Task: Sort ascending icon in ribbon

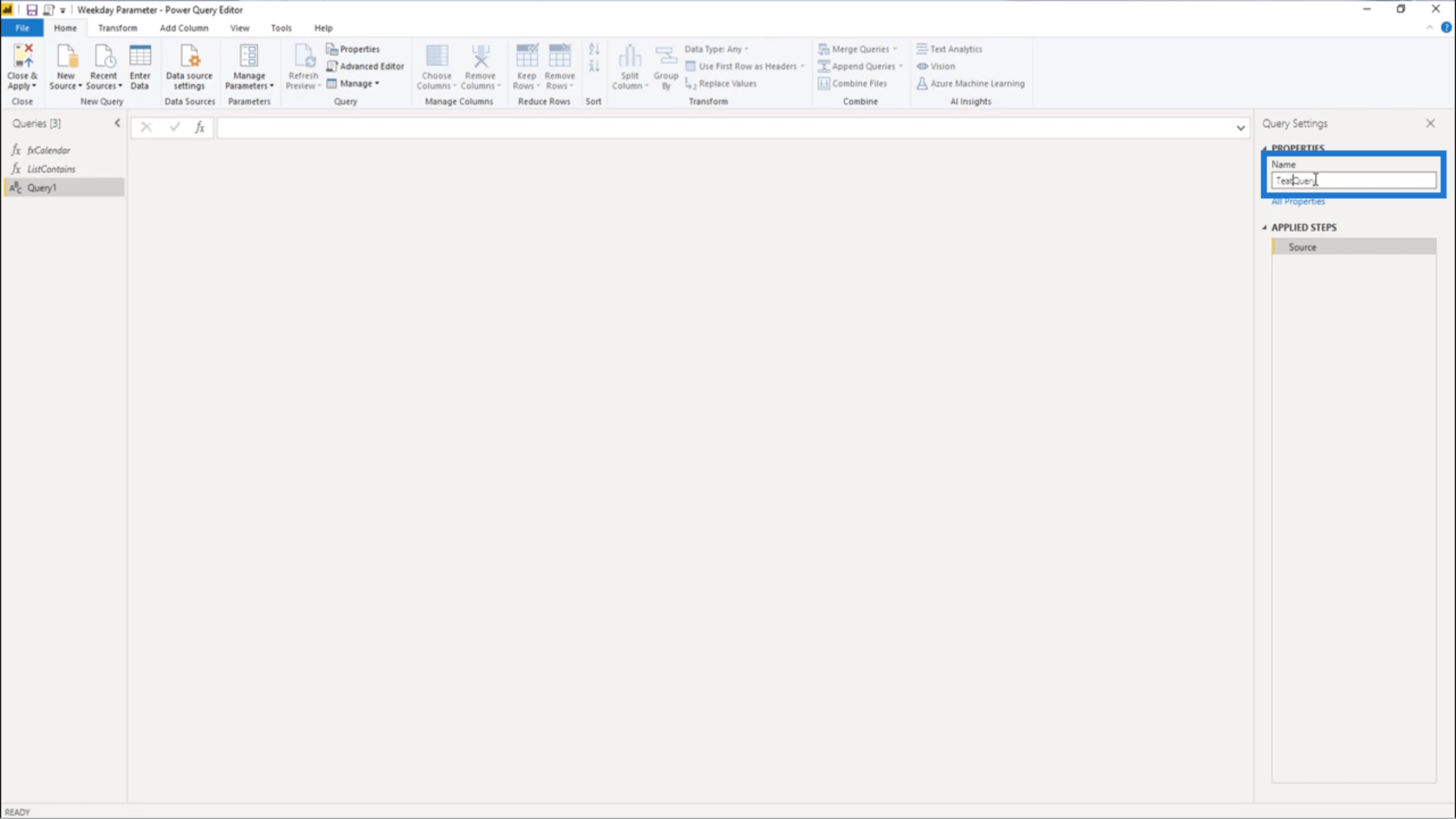Action: (x=594, y=49)
